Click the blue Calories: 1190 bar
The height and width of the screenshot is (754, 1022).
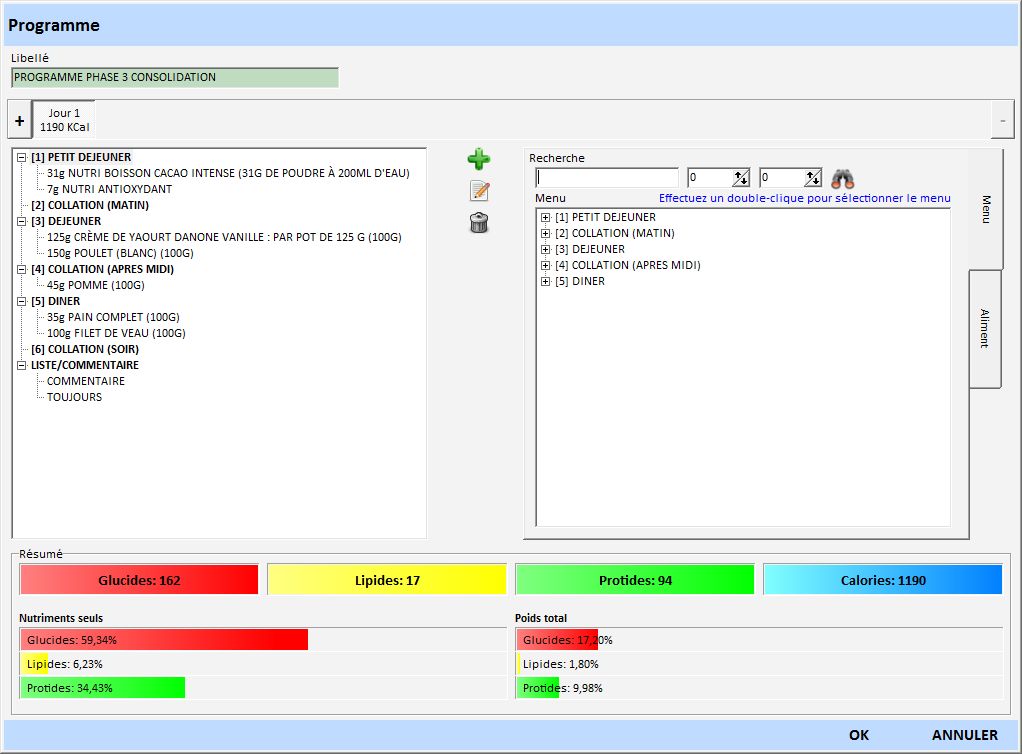click(x=882, y=580)
